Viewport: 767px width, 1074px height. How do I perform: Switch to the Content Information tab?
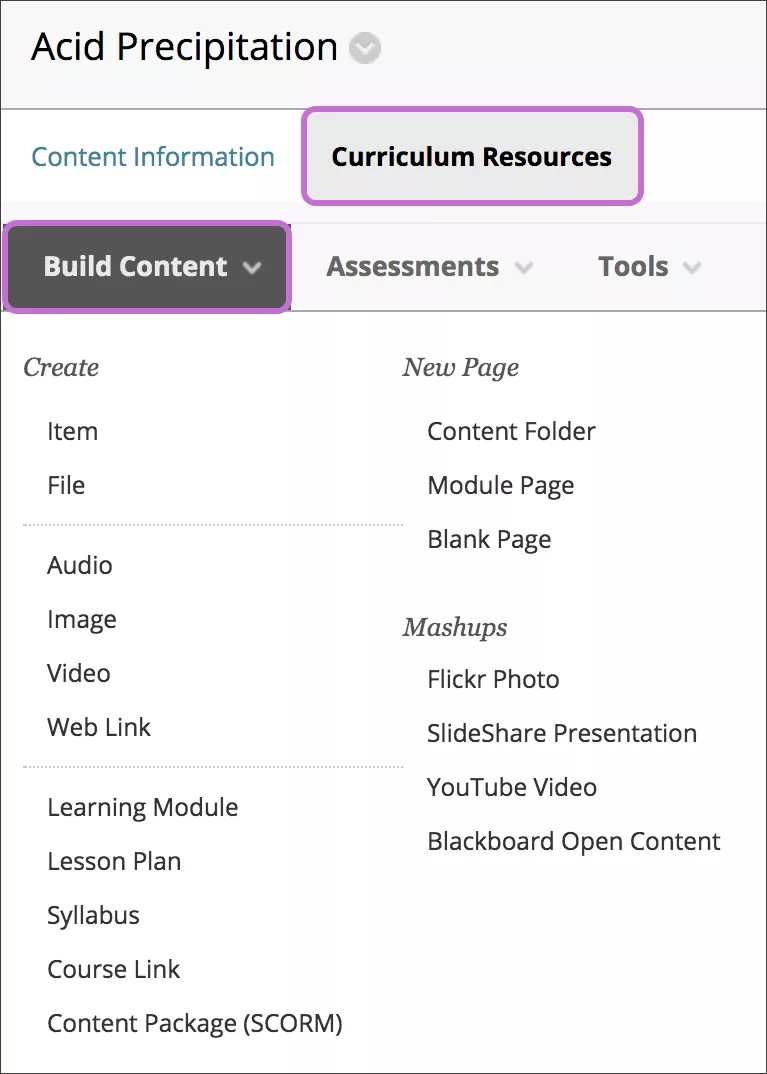152,157
